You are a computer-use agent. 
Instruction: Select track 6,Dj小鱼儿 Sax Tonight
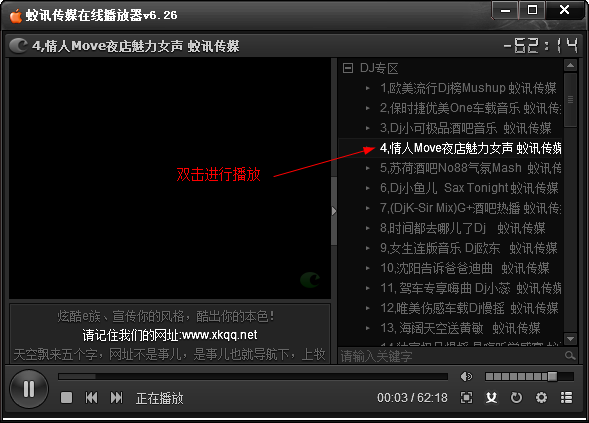pyautogui.click(x=469, y=188)
